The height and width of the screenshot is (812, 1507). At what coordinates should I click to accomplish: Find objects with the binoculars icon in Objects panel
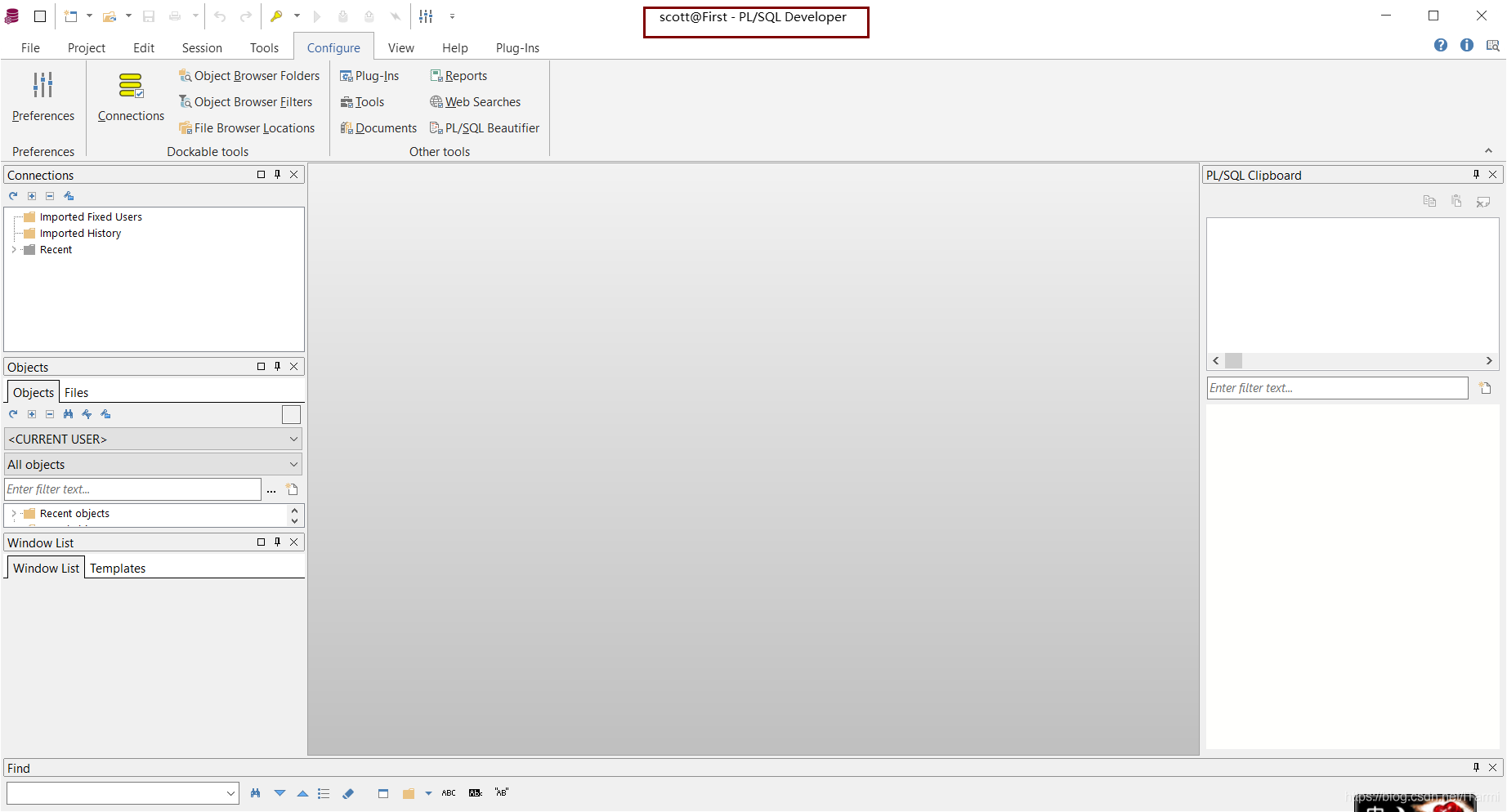tap(68, 414)
